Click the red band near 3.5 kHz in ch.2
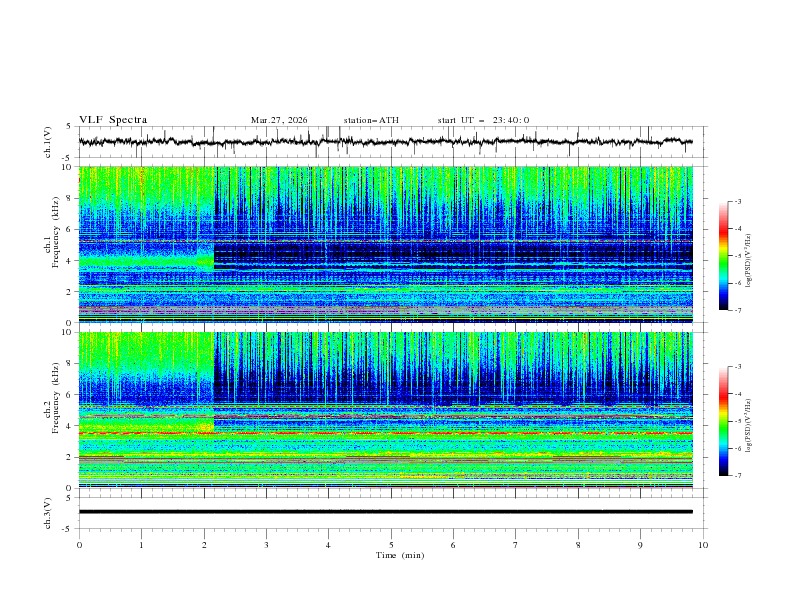The width and height of the screenshot is (792, 612). [386, 433]
